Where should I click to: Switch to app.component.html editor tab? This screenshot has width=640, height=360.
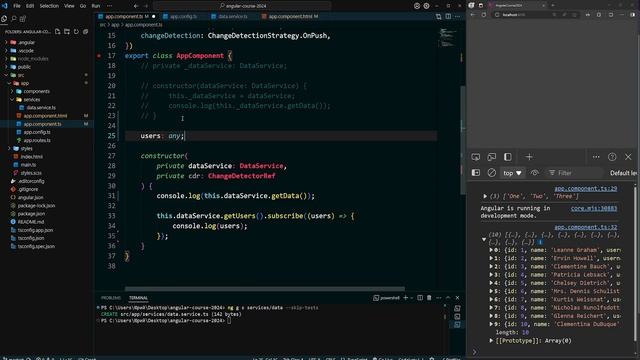click(290, 17)
